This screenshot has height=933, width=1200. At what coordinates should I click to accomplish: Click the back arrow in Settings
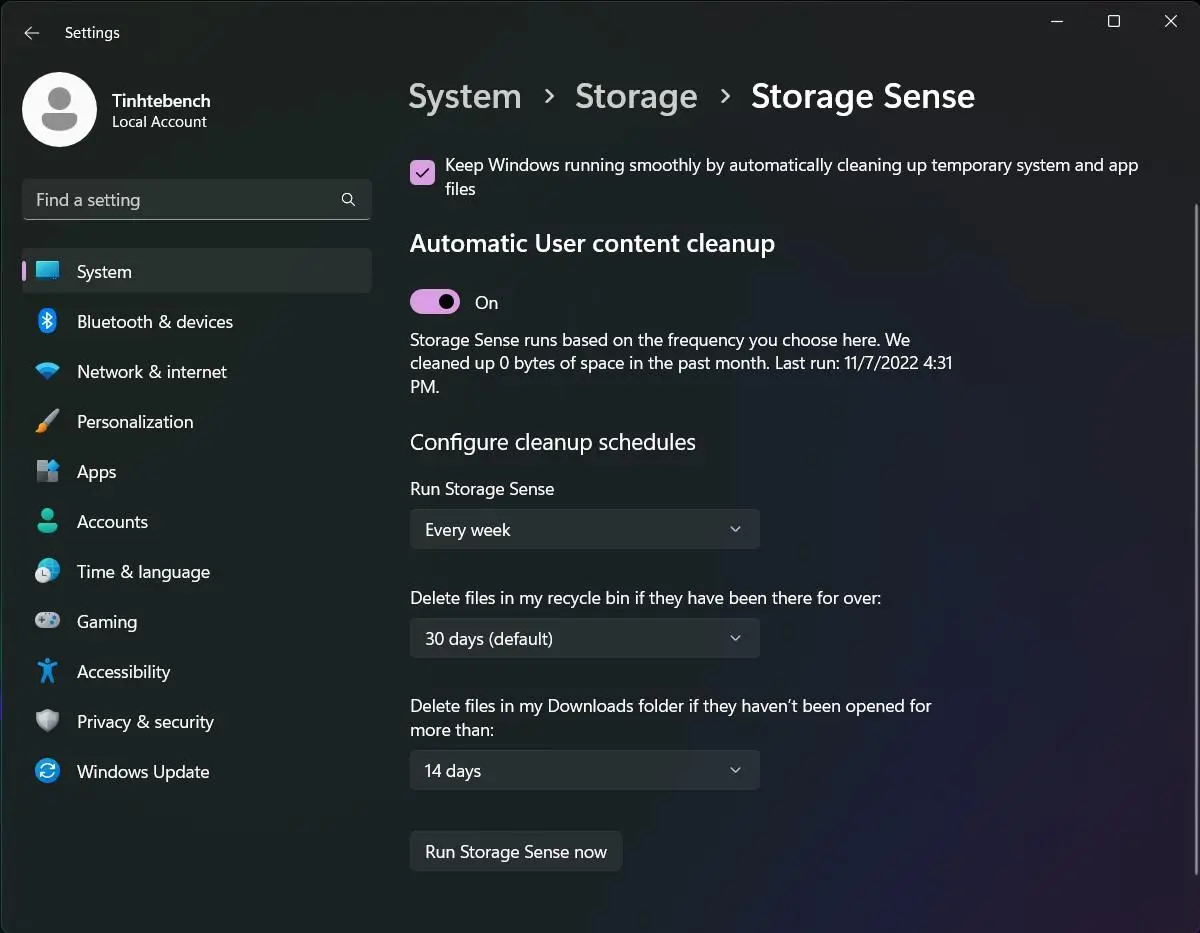click(x=32, y=33)
